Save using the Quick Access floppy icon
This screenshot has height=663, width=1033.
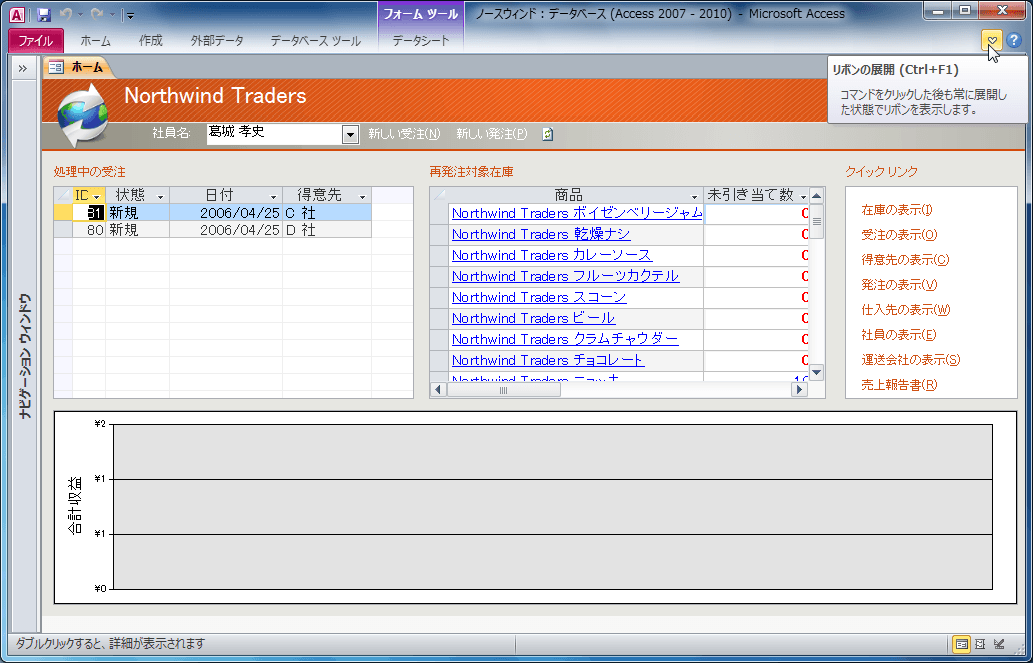(43, 14)
